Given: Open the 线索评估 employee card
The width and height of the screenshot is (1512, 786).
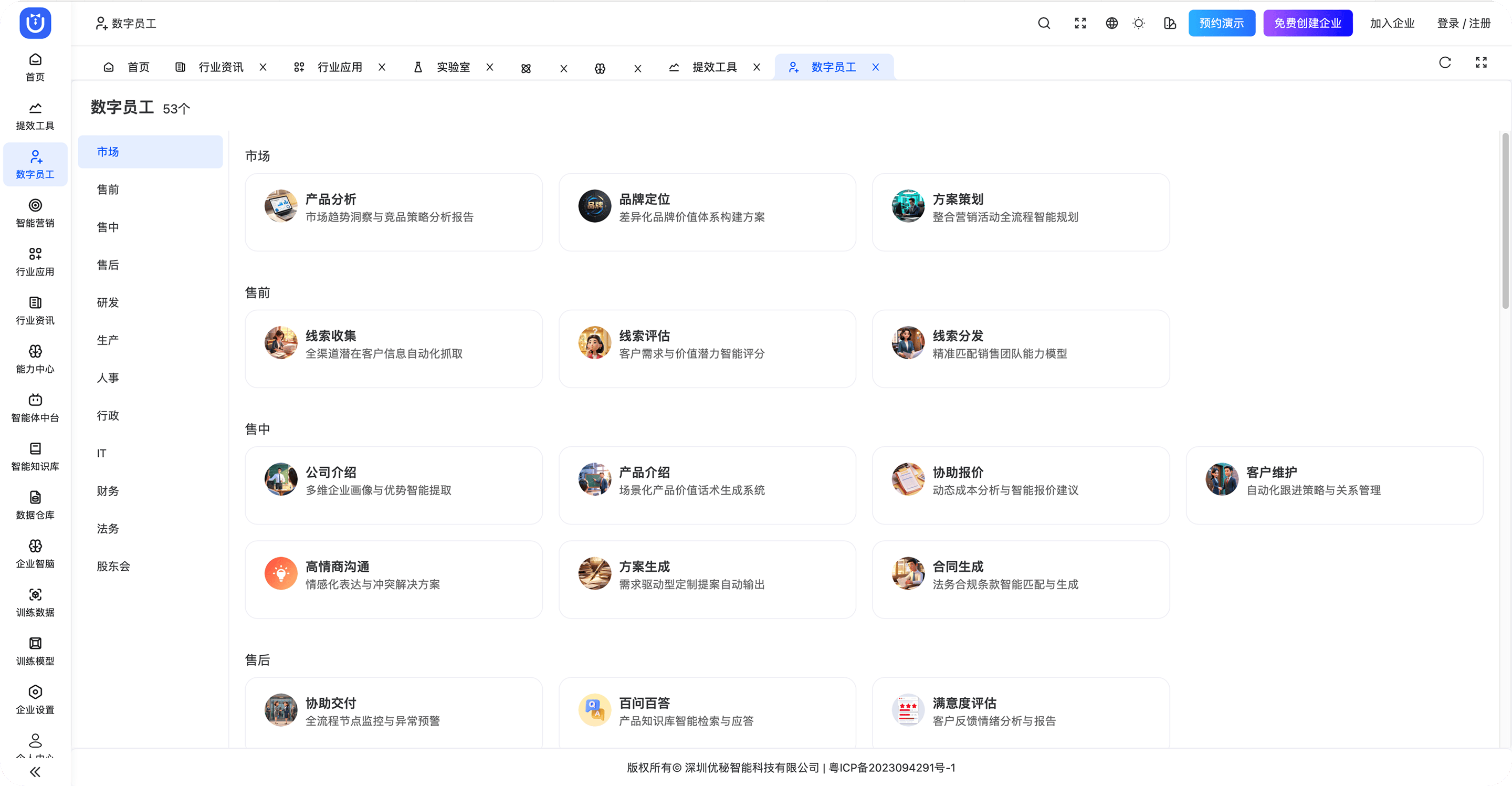Looking at the screenshot, I should 707,349.
